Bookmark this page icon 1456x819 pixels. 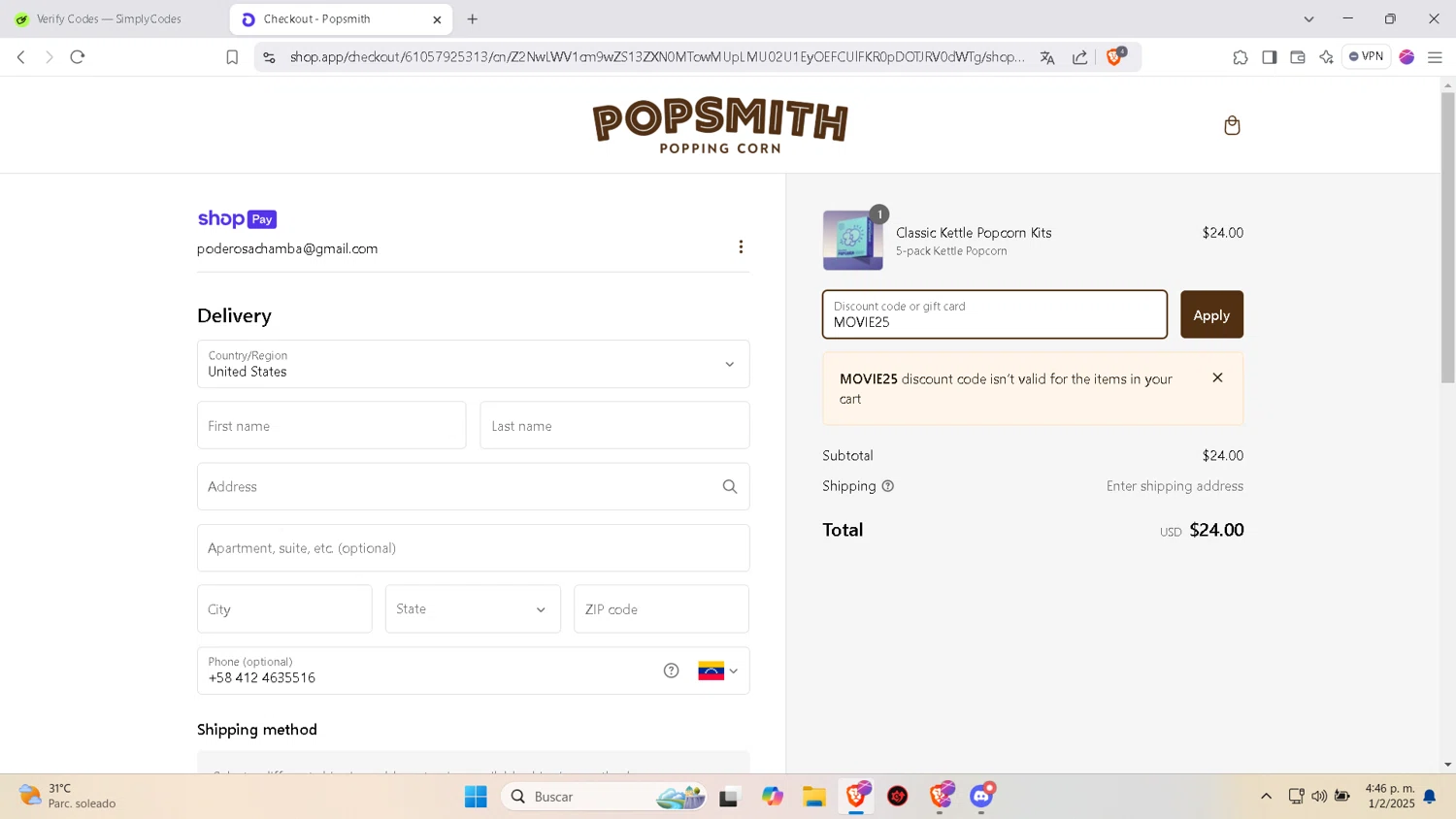pos(232,57)
